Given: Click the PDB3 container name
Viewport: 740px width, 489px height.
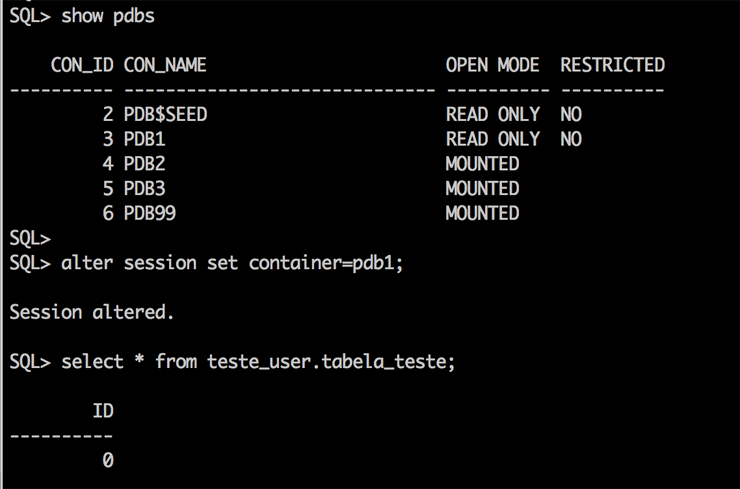Looking at the screenshot, I should [x=146, y=188].
